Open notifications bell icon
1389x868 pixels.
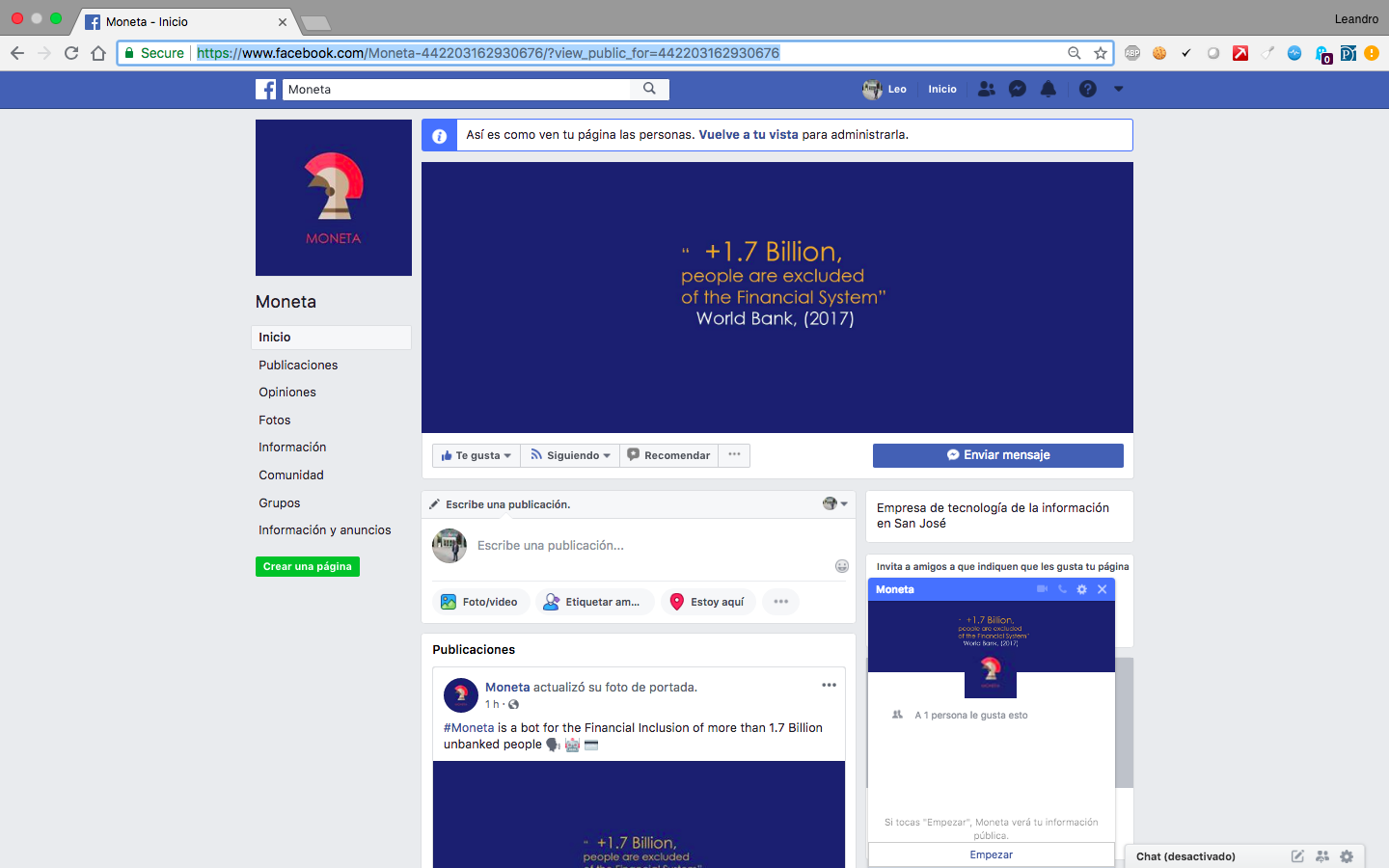click(1049, 89)
